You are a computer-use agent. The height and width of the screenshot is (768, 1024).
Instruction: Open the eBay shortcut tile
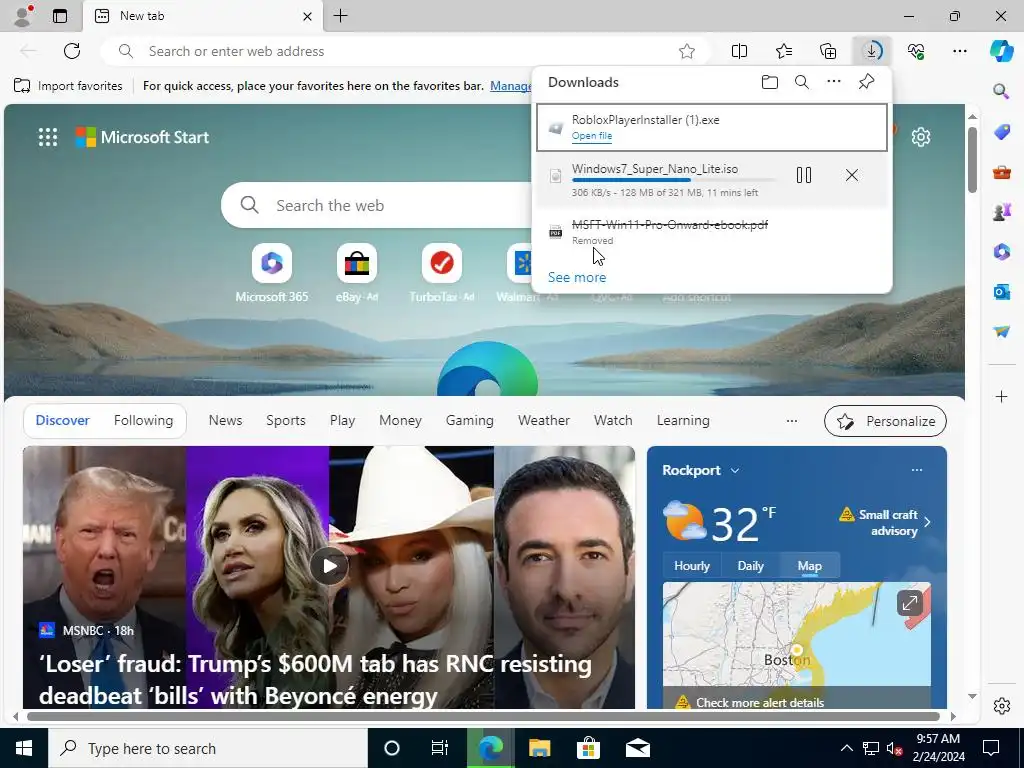(x=357, y=272)
